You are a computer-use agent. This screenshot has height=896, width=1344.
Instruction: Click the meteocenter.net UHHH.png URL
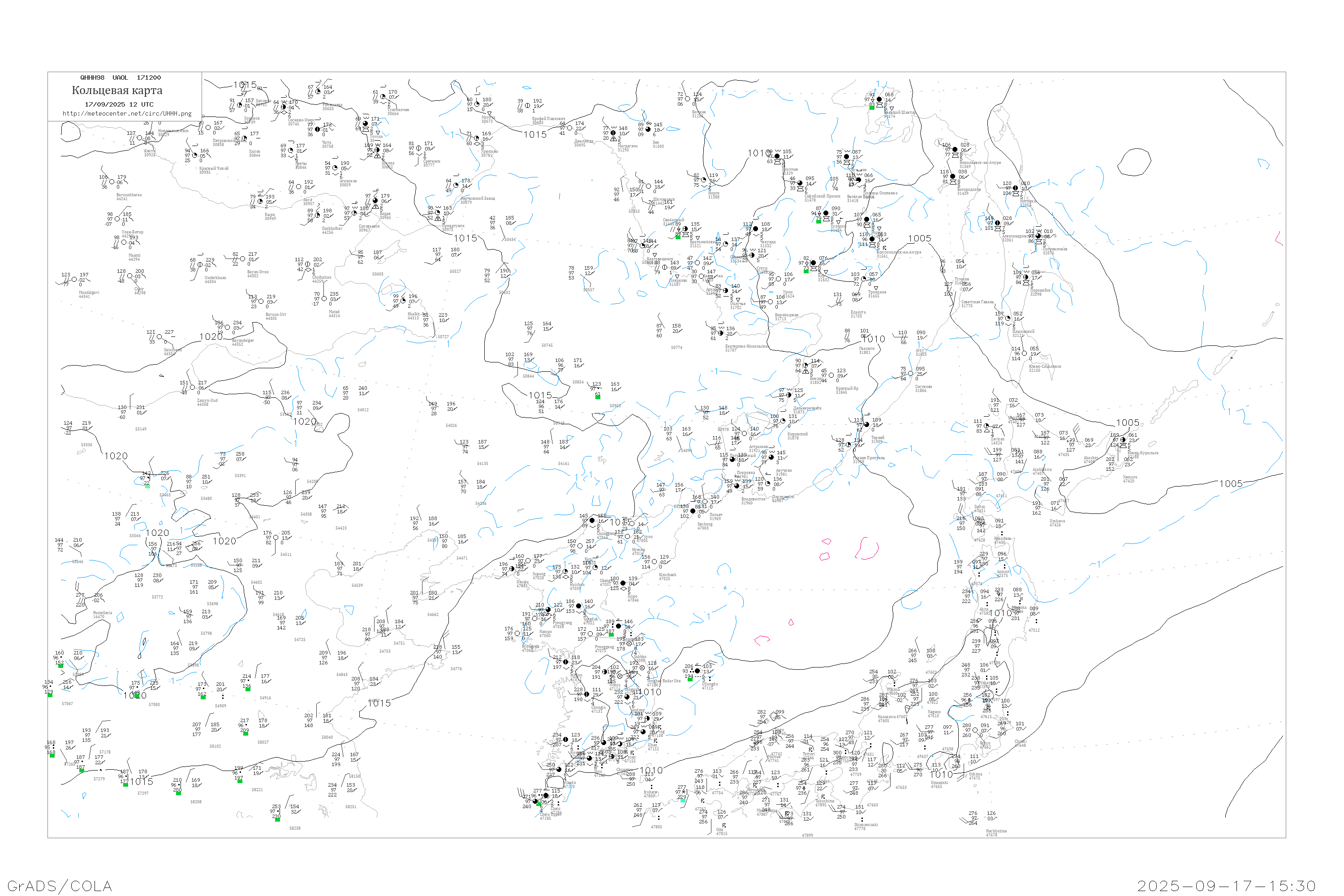click(x=127, y=114)
